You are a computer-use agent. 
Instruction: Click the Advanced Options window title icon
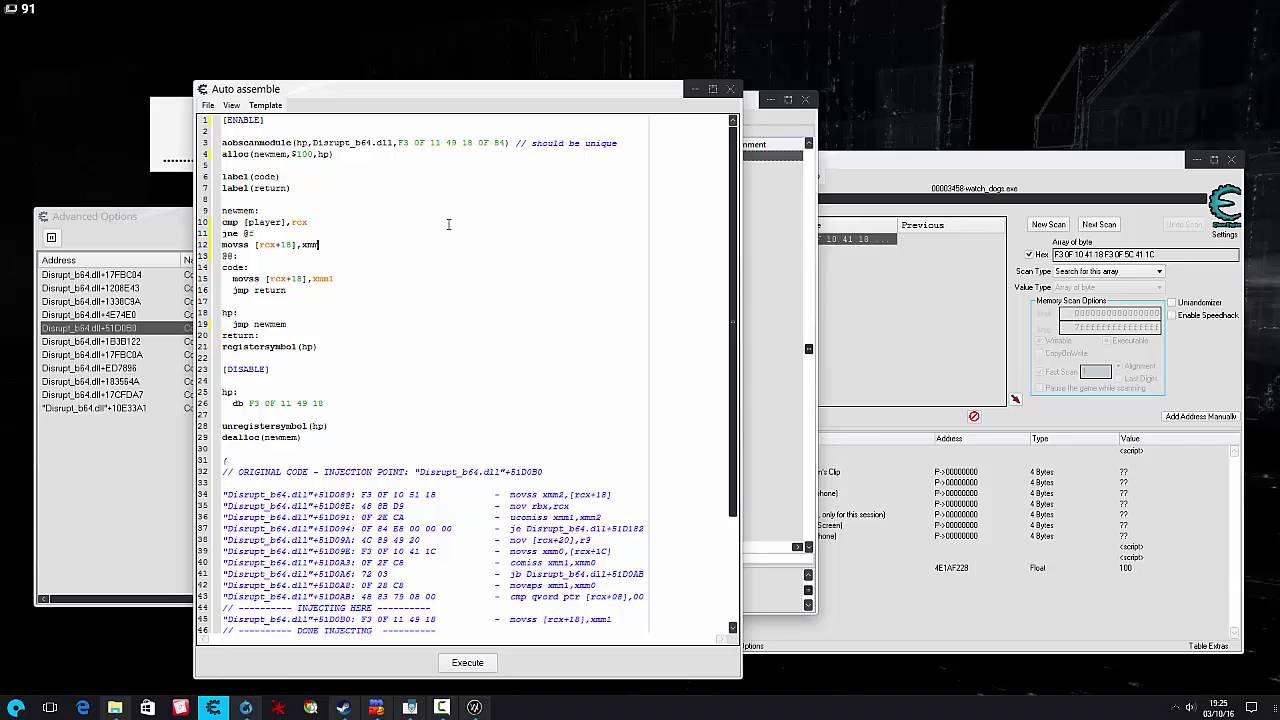pyautogui.click(x=43, y=216)
